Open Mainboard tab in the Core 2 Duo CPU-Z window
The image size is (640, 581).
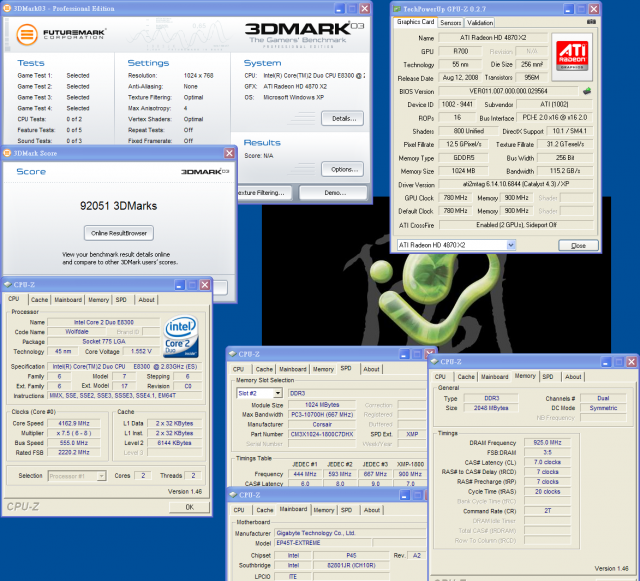tap(68, 300)
